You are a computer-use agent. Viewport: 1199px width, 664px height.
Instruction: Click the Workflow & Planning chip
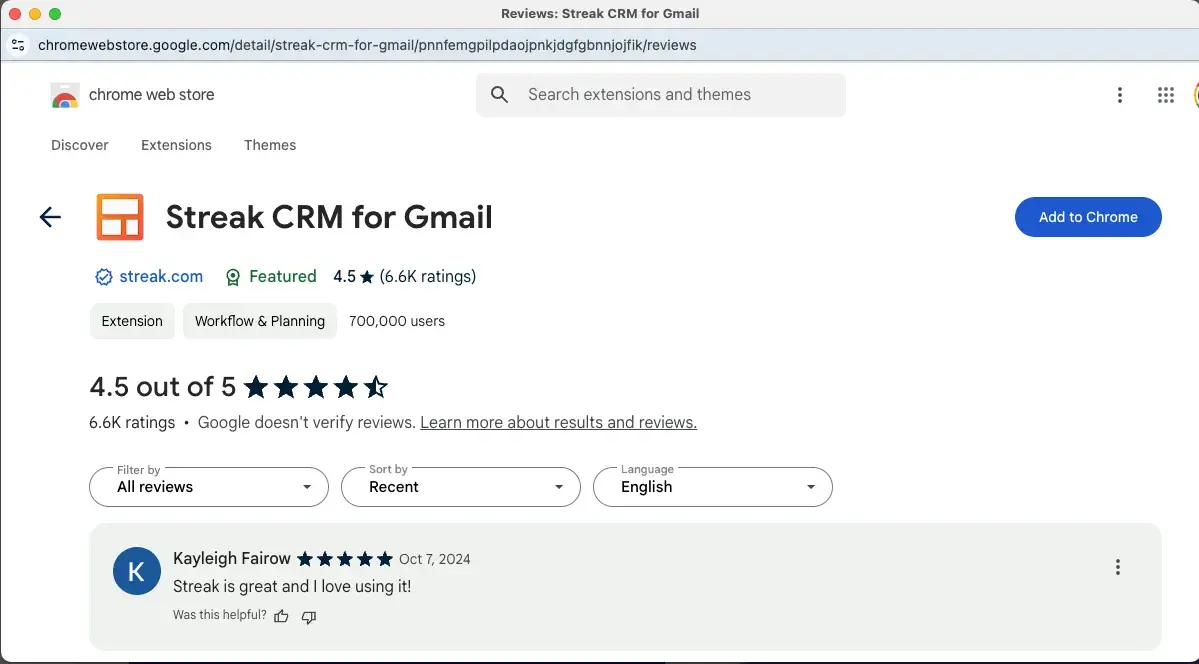pos(260,321)
